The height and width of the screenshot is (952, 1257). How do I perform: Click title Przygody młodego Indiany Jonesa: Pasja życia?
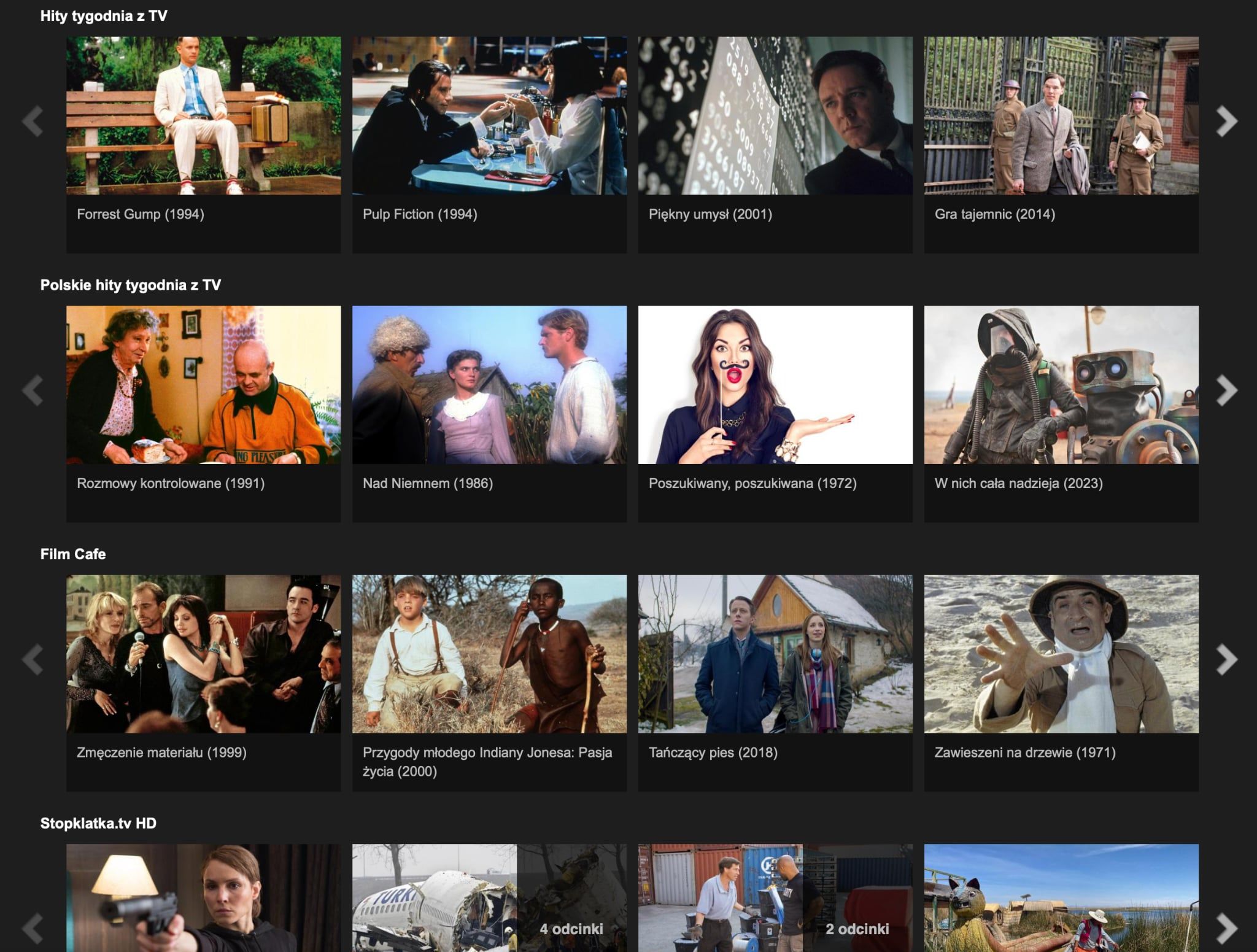coord(487,762)
